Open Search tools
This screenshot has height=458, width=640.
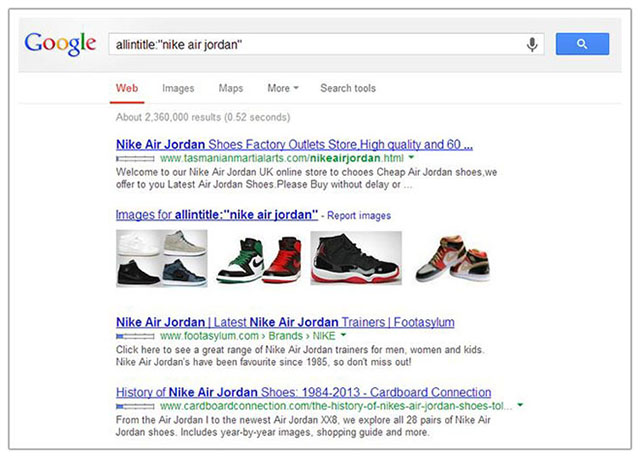click(x=348, y=88)
